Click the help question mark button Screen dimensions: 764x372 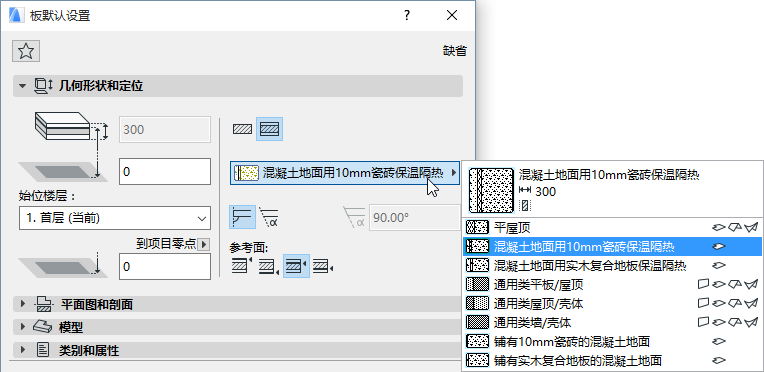point(407,15)
